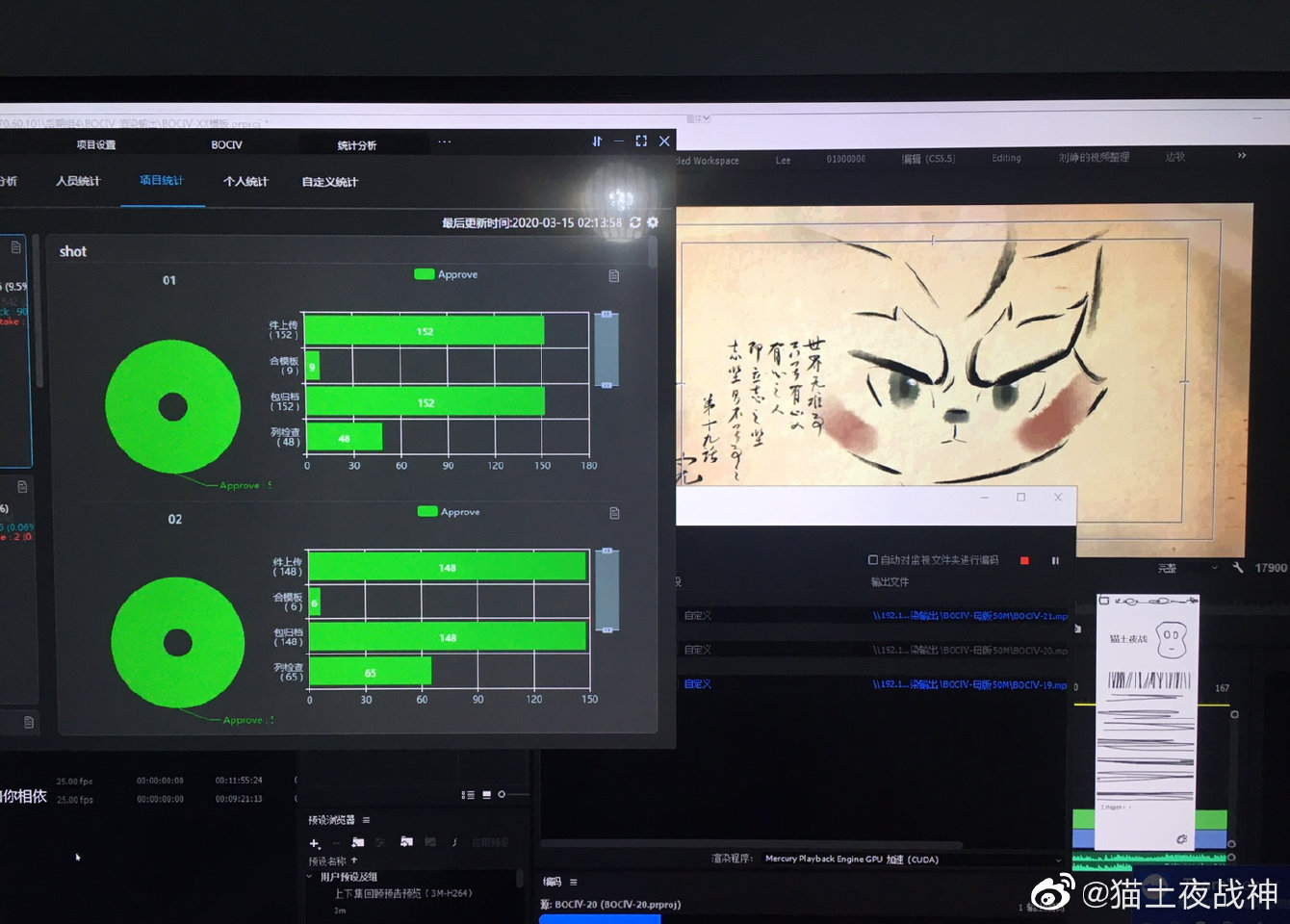This screenshot has width=1290, height=924.
Task: Collapse the 用户预设及组 tree group
Action: (x=310, y=877)
